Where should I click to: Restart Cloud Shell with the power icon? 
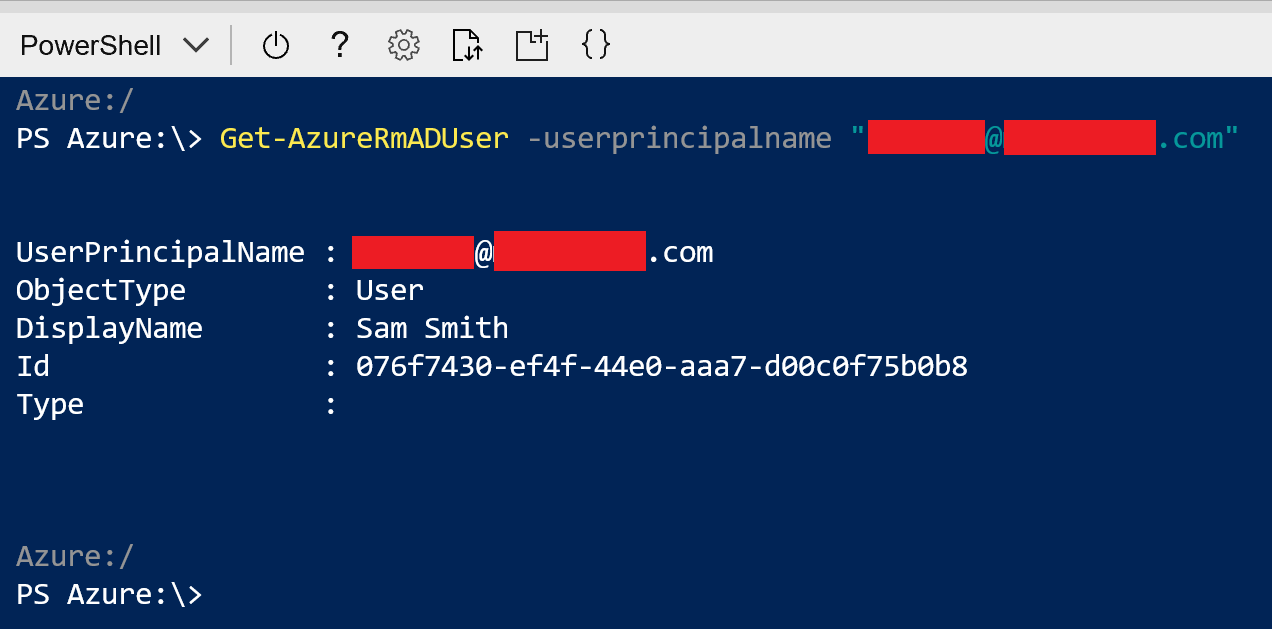[276, 45]
